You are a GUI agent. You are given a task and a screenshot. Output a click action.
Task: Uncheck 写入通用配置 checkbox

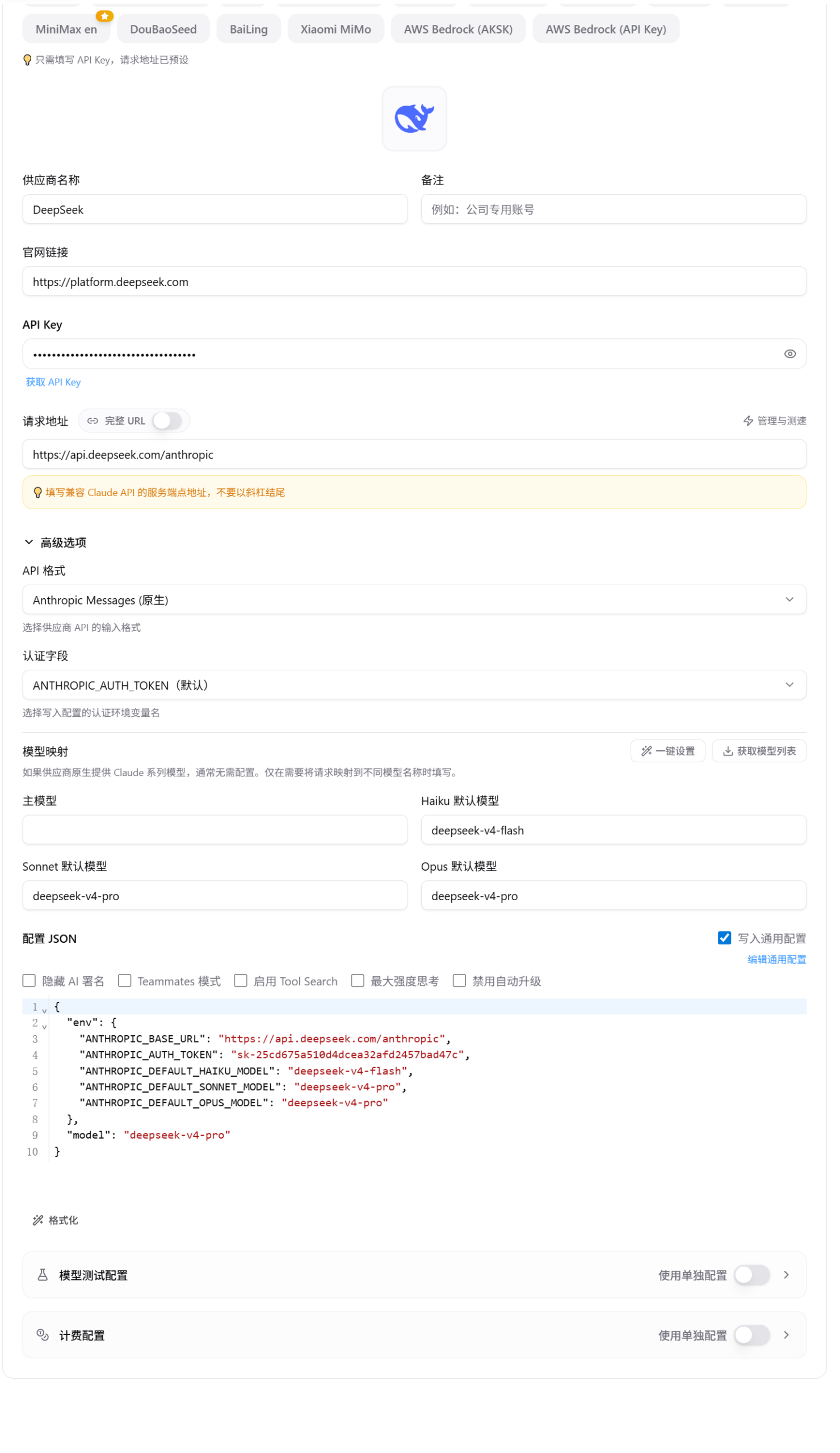point(724,938)
